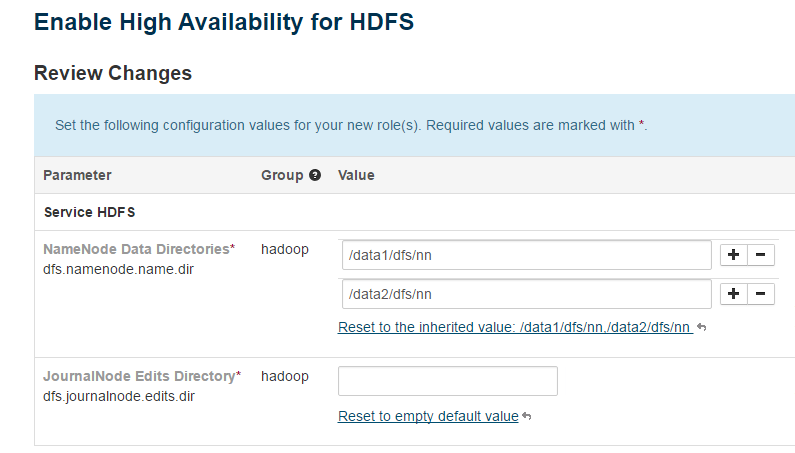Remove the /data1/dfs/nn directory with minus
The width and height of the screenshot is (795, 453).
761,255
